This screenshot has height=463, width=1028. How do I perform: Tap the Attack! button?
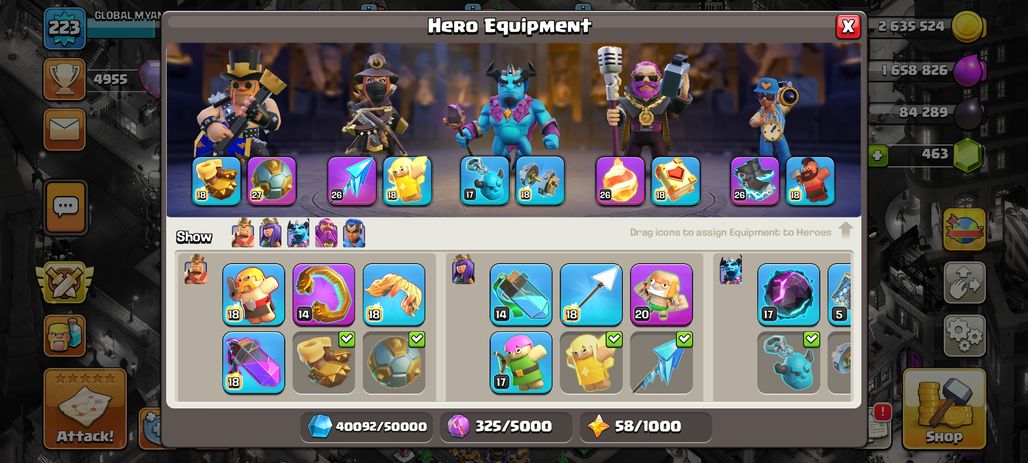point(85,409)
